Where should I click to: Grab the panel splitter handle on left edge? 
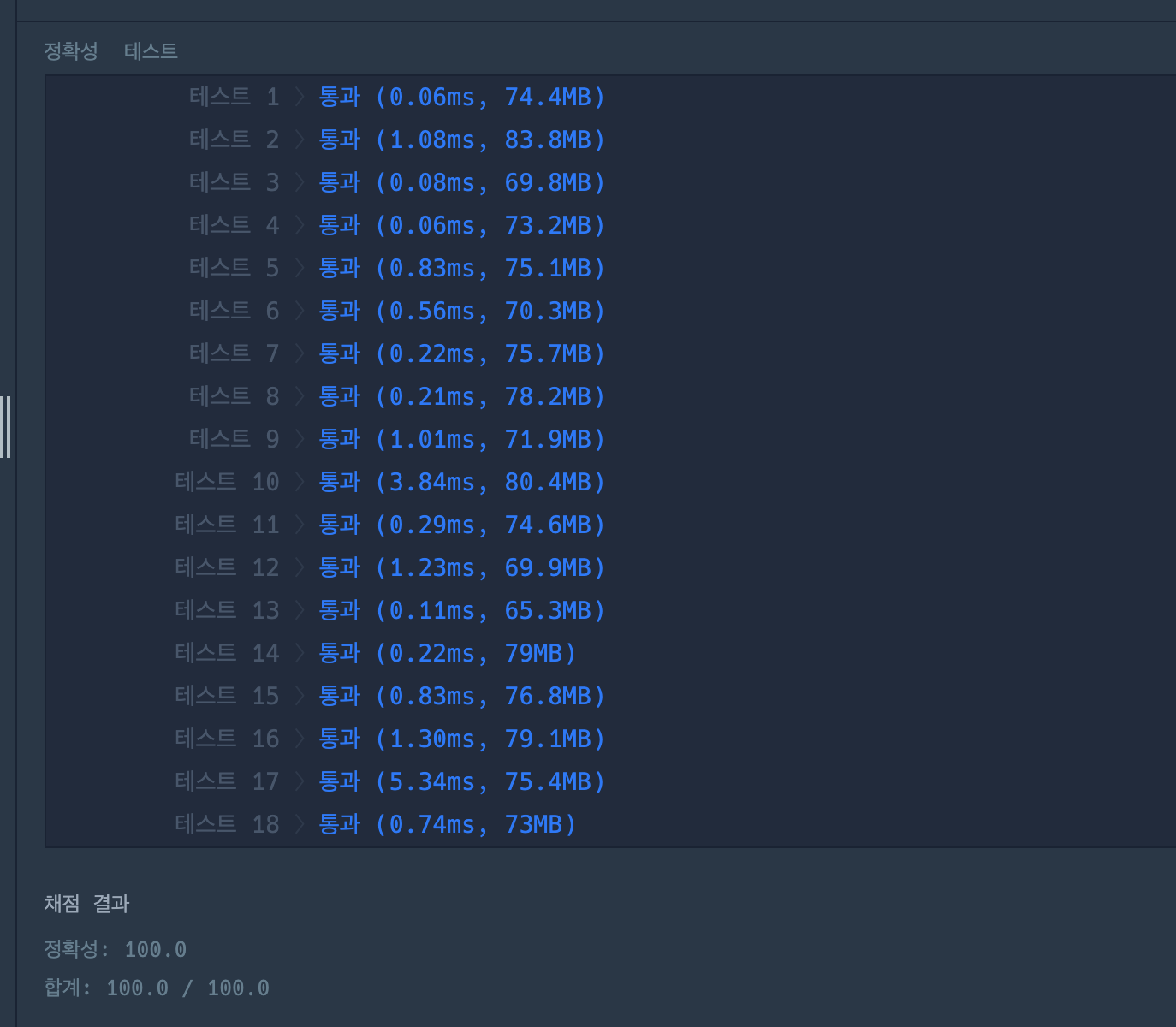click(6, 427)
